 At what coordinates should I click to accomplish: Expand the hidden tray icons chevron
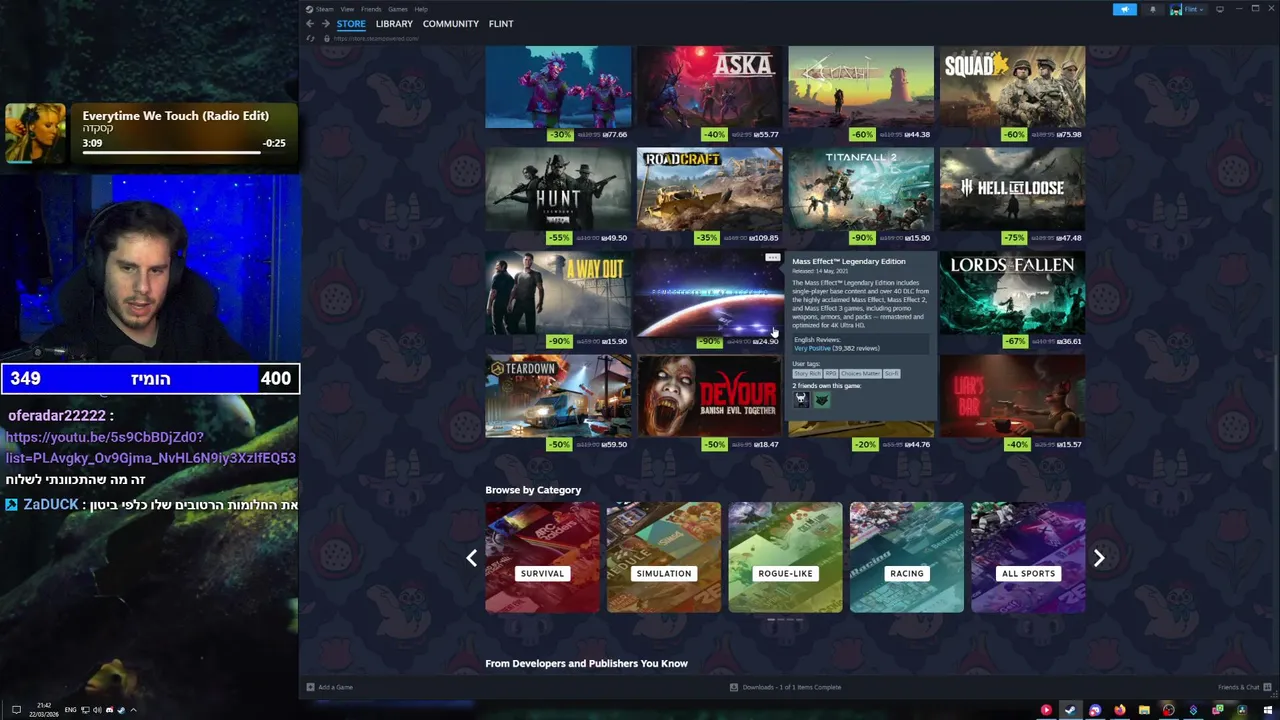point(133,710)
